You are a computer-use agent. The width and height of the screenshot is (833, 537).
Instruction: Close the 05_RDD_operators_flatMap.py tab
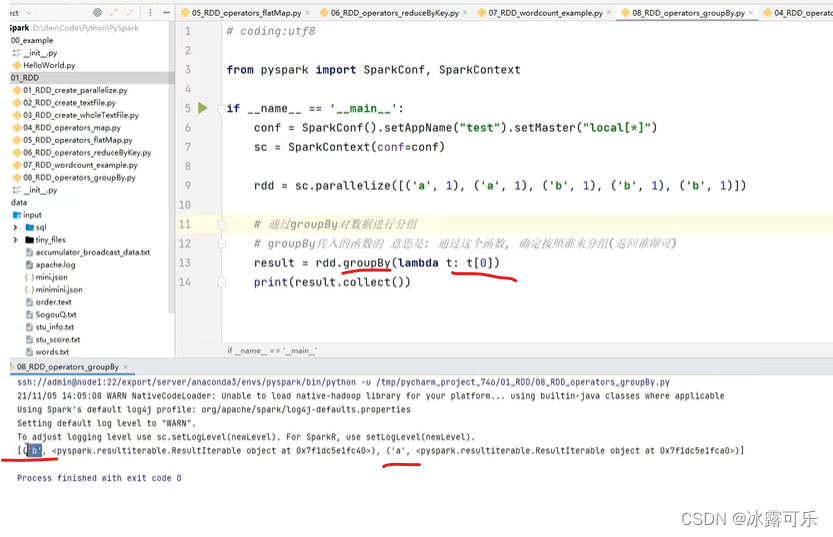308,13
